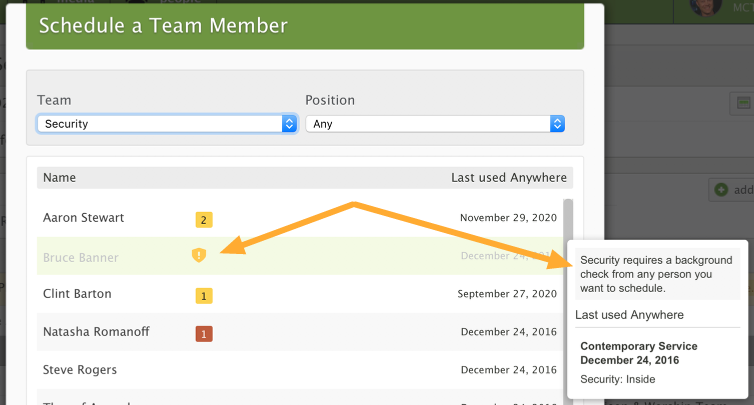Click the September 27, 2020 date
754x405 pixels.
[x=507, y=293]
